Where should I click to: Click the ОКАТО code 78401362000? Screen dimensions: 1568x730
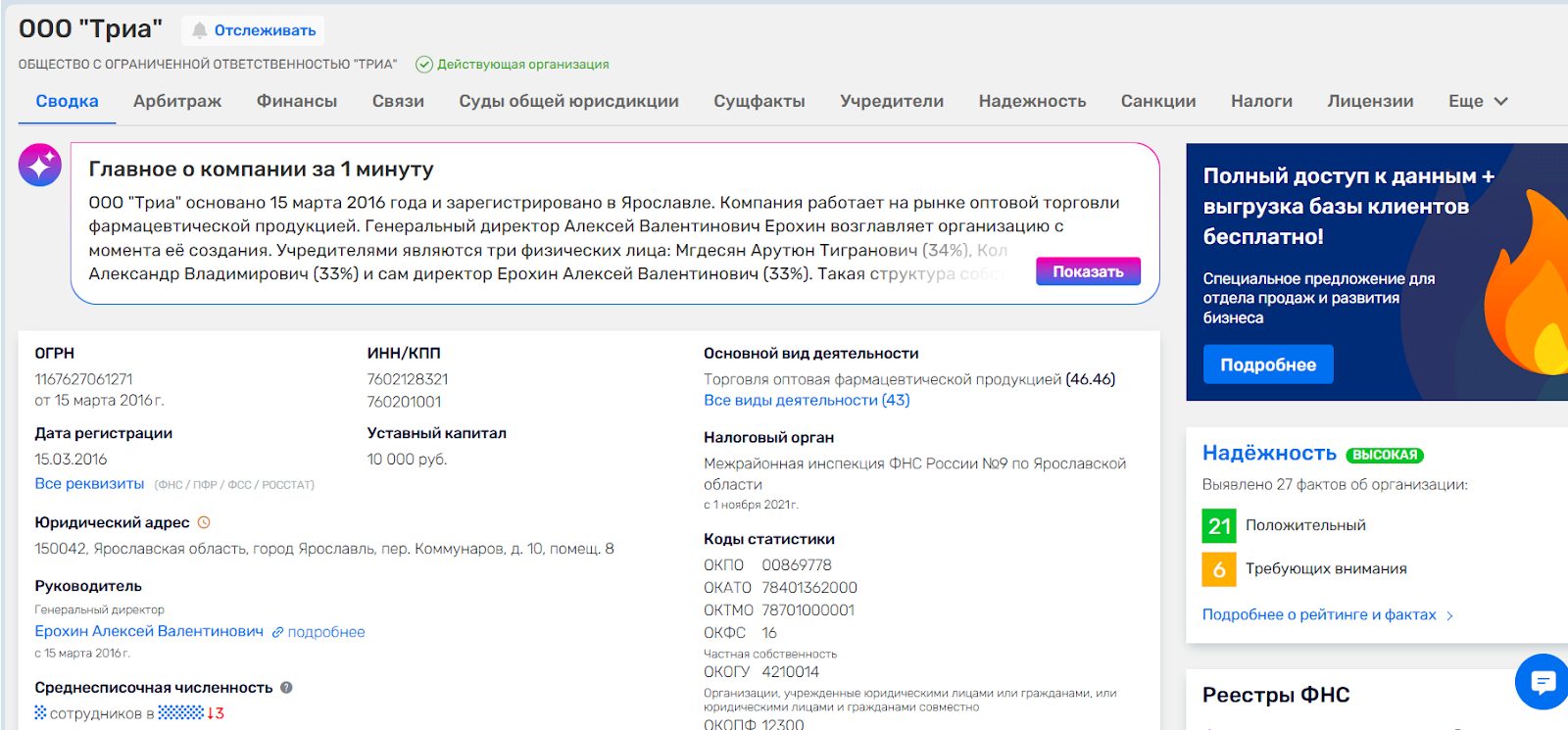click(809, 588)
